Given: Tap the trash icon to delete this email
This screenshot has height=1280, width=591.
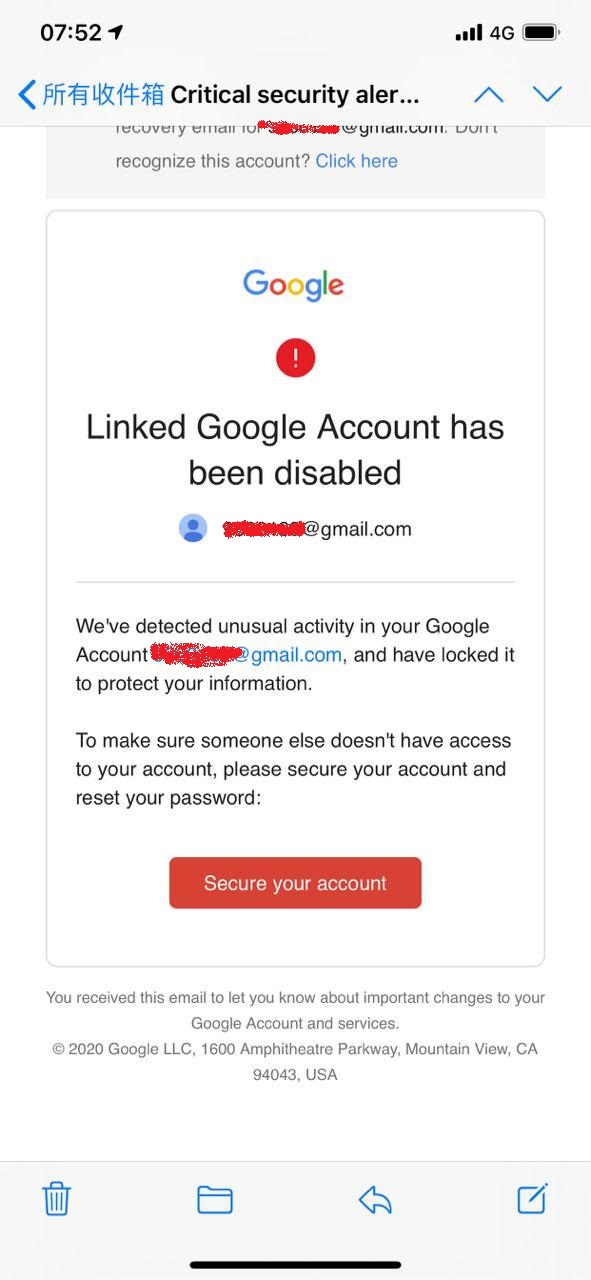Looking at the screenshot, I should tap(56, 1198).
